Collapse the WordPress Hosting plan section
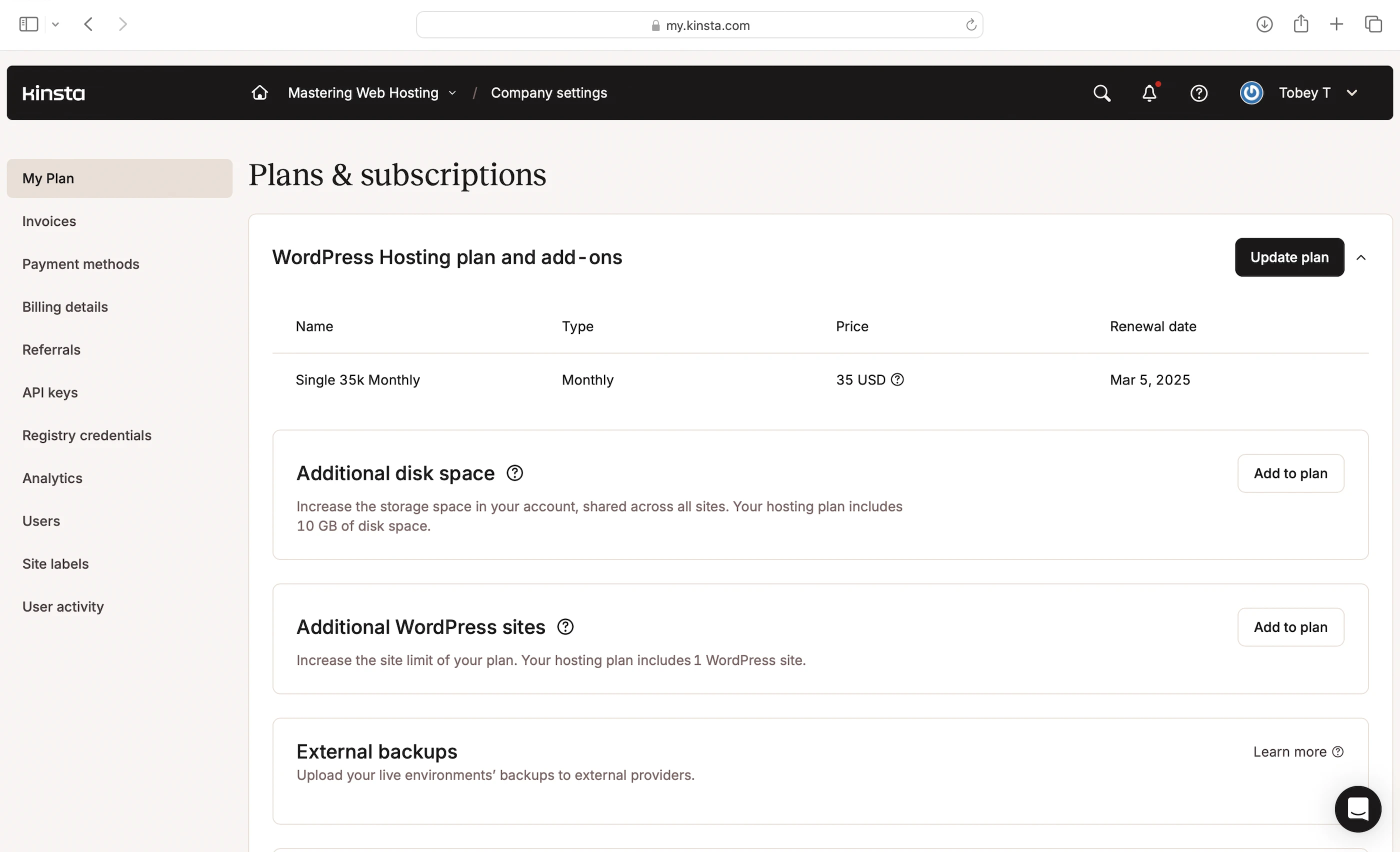 tap(1361, 257)
